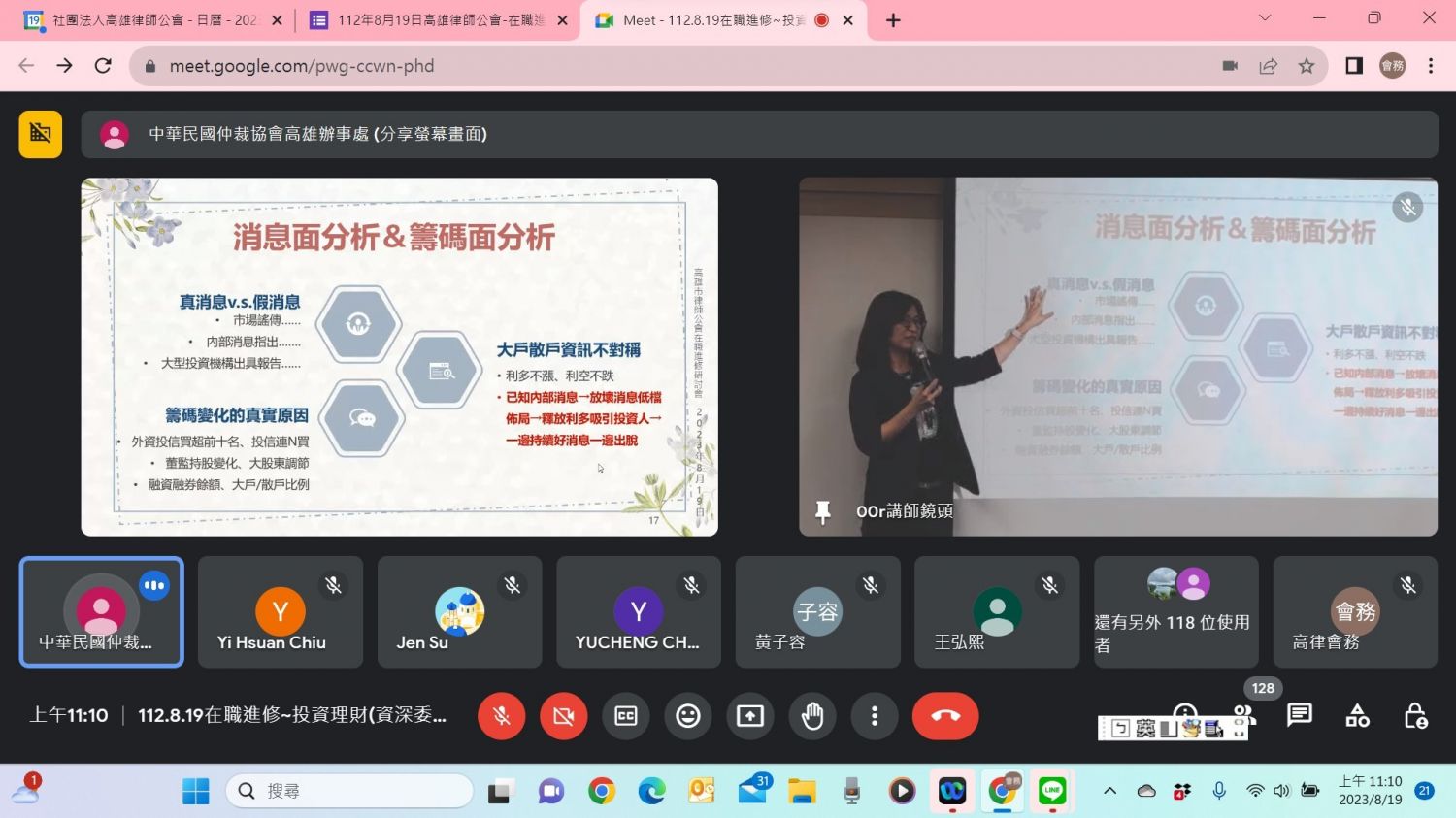Open notification center with 21 badge
1456x818 pixels.
tap(1425, 791)
